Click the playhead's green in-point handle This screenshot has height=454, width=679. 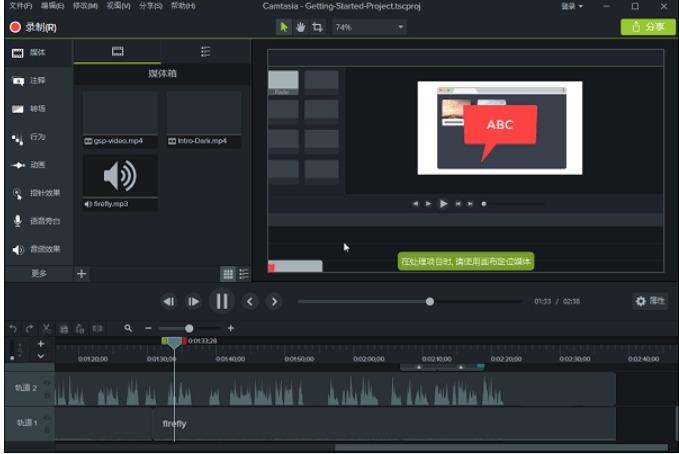[x=164, y=341]
